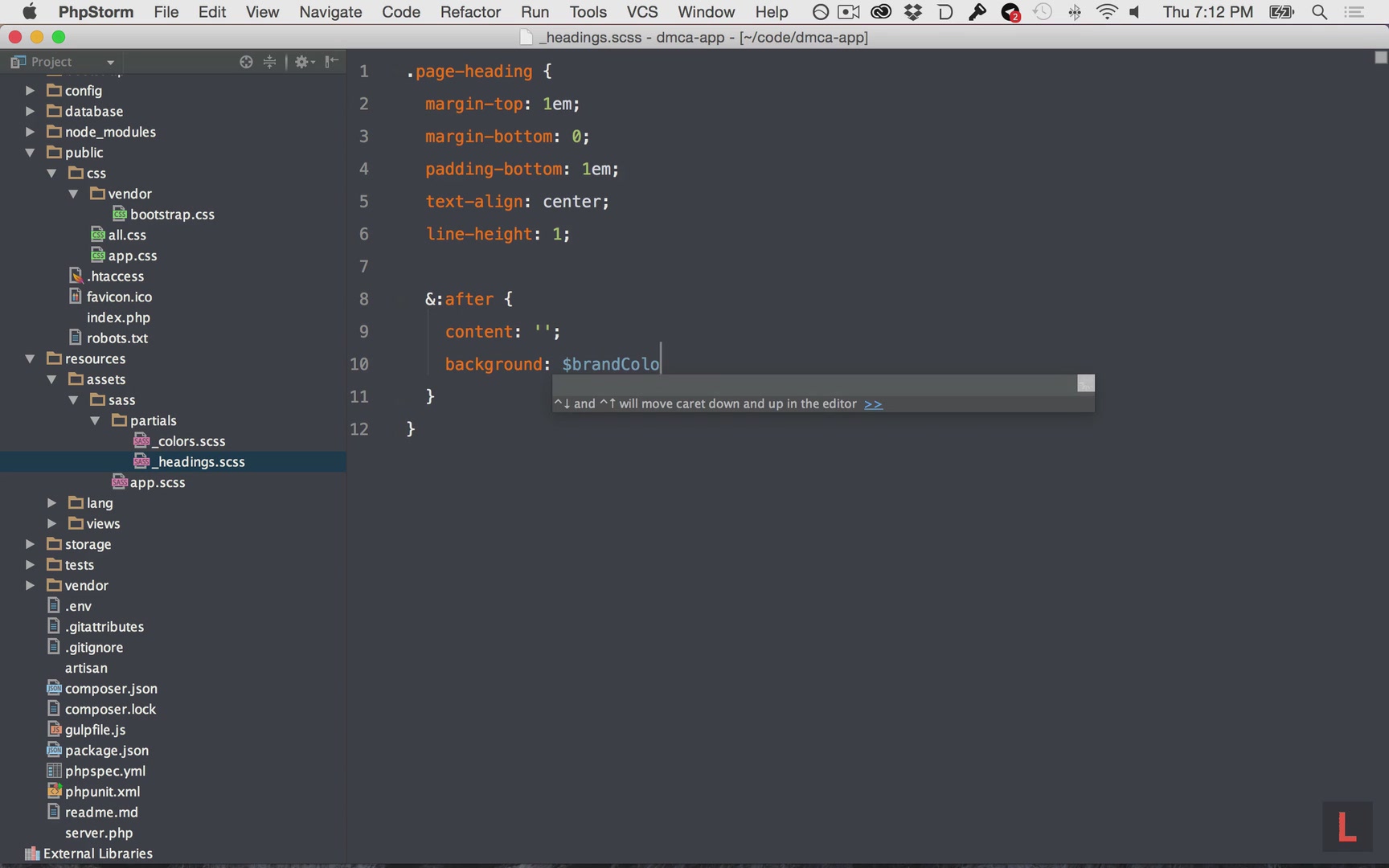The image size is (1389, 868).
Task: Open Creative Cloud menu bar icon
Action: coord(881,12)
